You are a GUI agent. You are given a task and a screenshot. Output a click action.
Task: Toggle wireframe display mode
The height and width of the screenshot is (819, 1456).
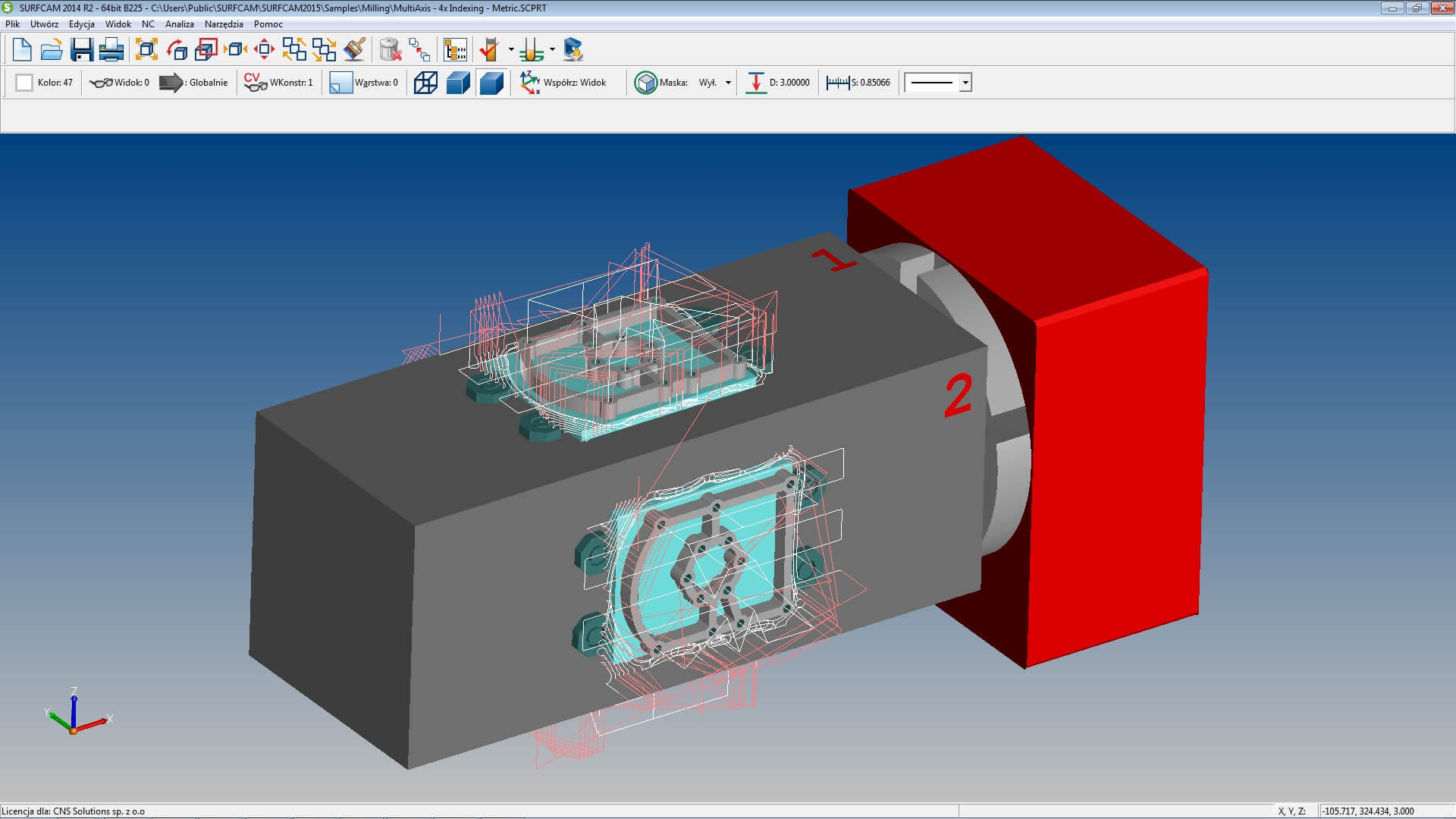(x=425, y=83)
